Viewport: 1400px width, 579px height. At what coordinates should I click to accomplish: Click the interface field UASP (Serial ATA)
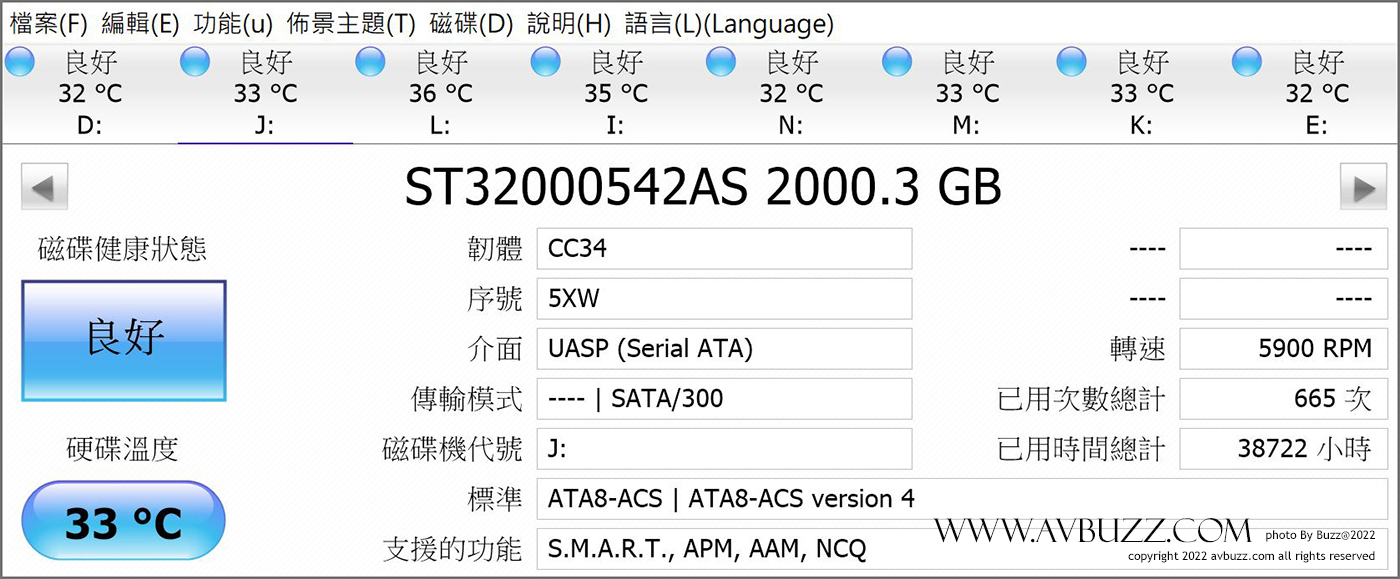[x=724, y=349]
